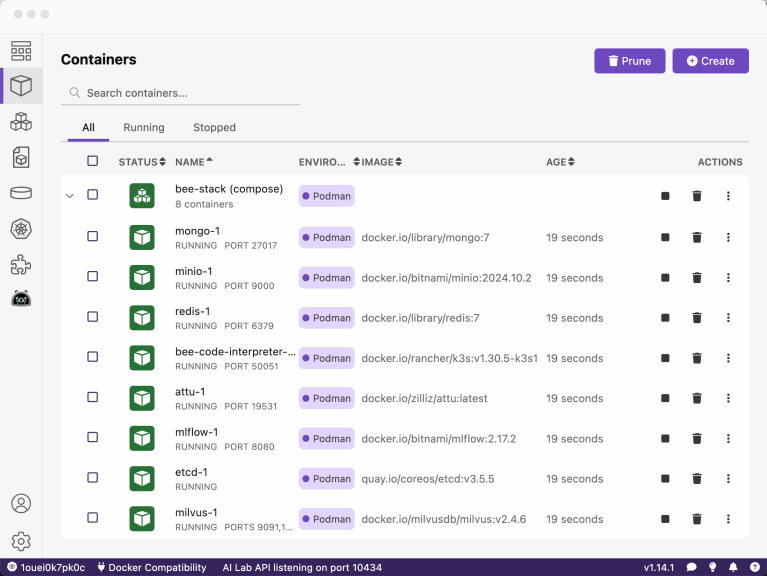Stop the mlflow-1 container

[x=665, y=439]
